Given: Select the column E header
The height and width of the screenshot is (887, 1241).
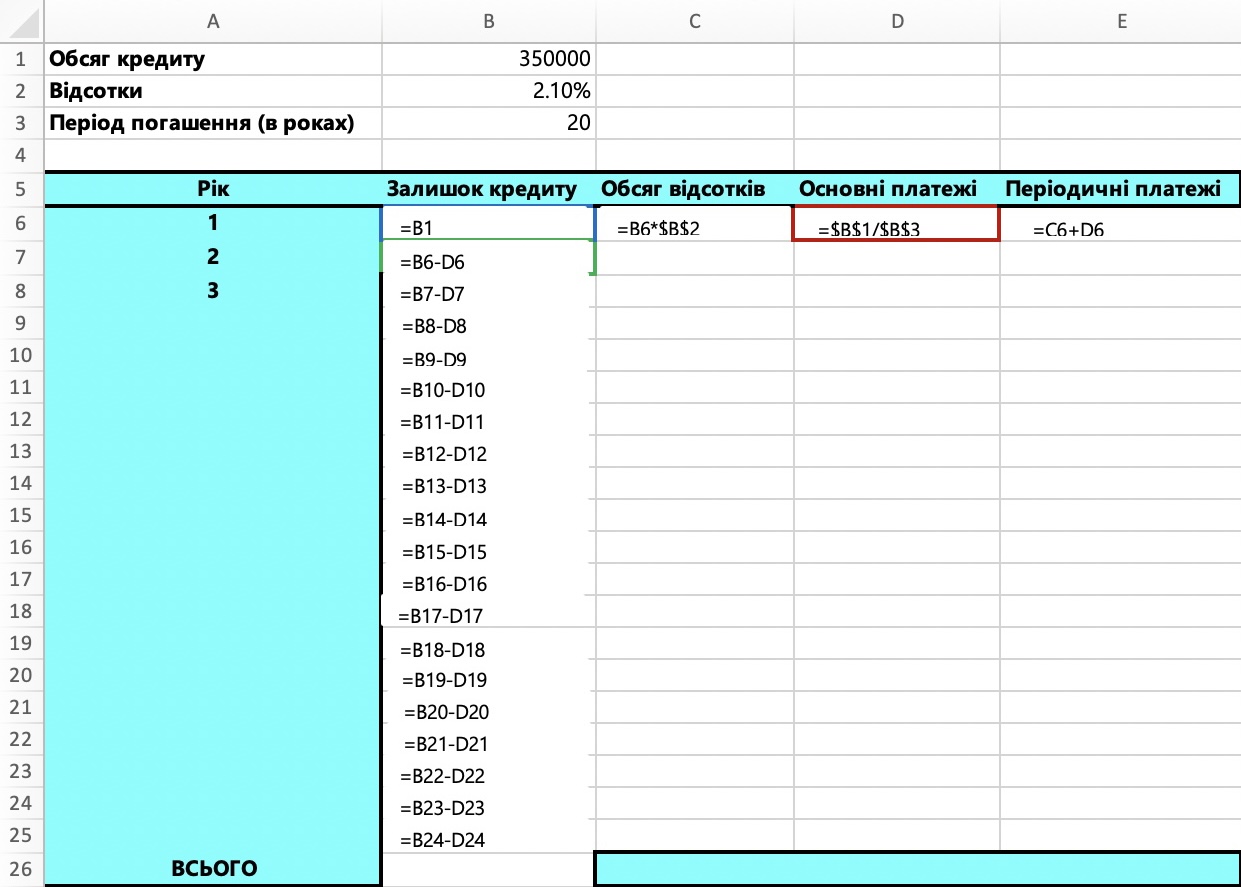Looking at the screenshot, I should click(1120, 21).
